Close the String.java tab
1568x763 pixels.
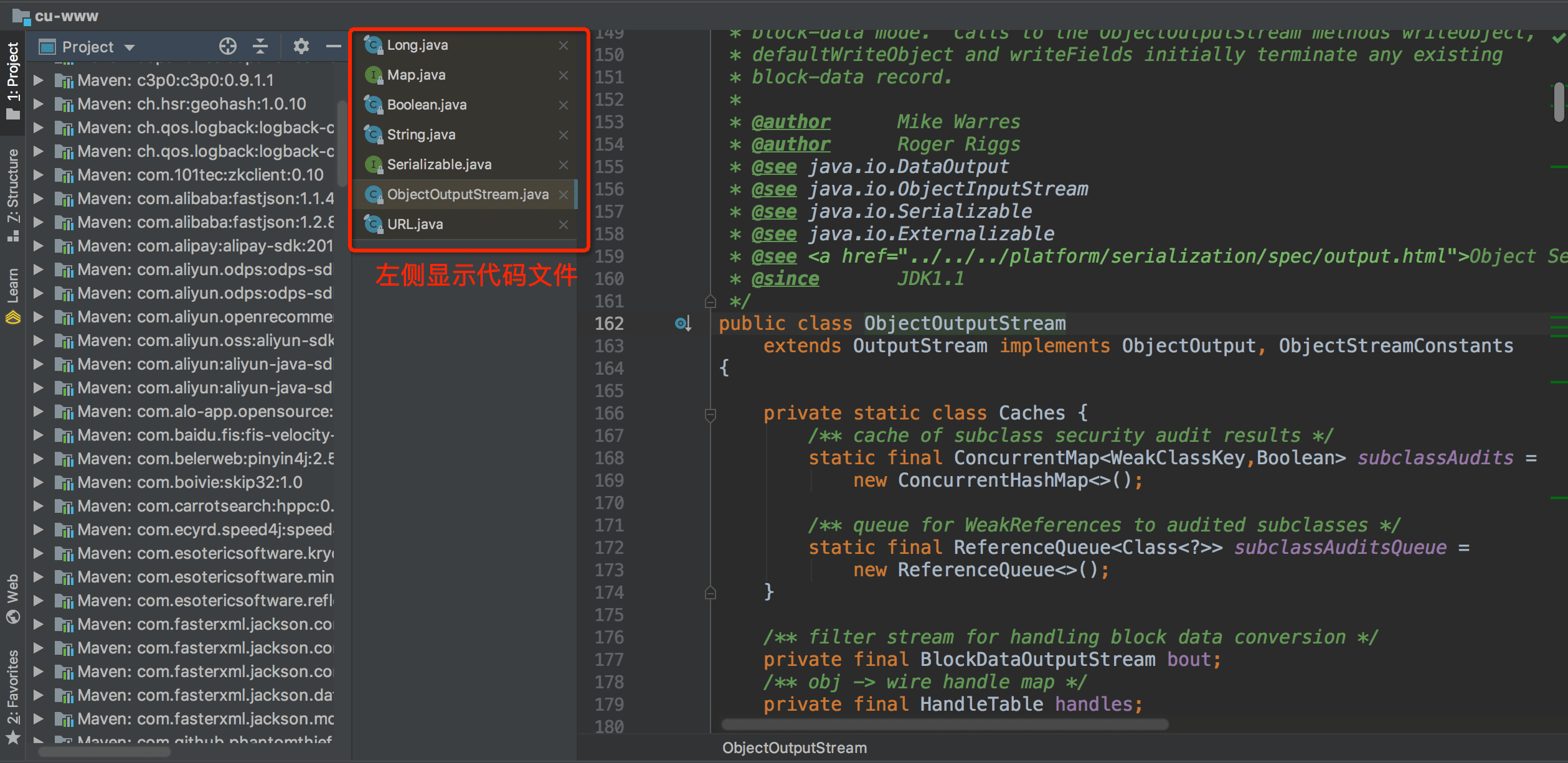[x=563, y=134]
